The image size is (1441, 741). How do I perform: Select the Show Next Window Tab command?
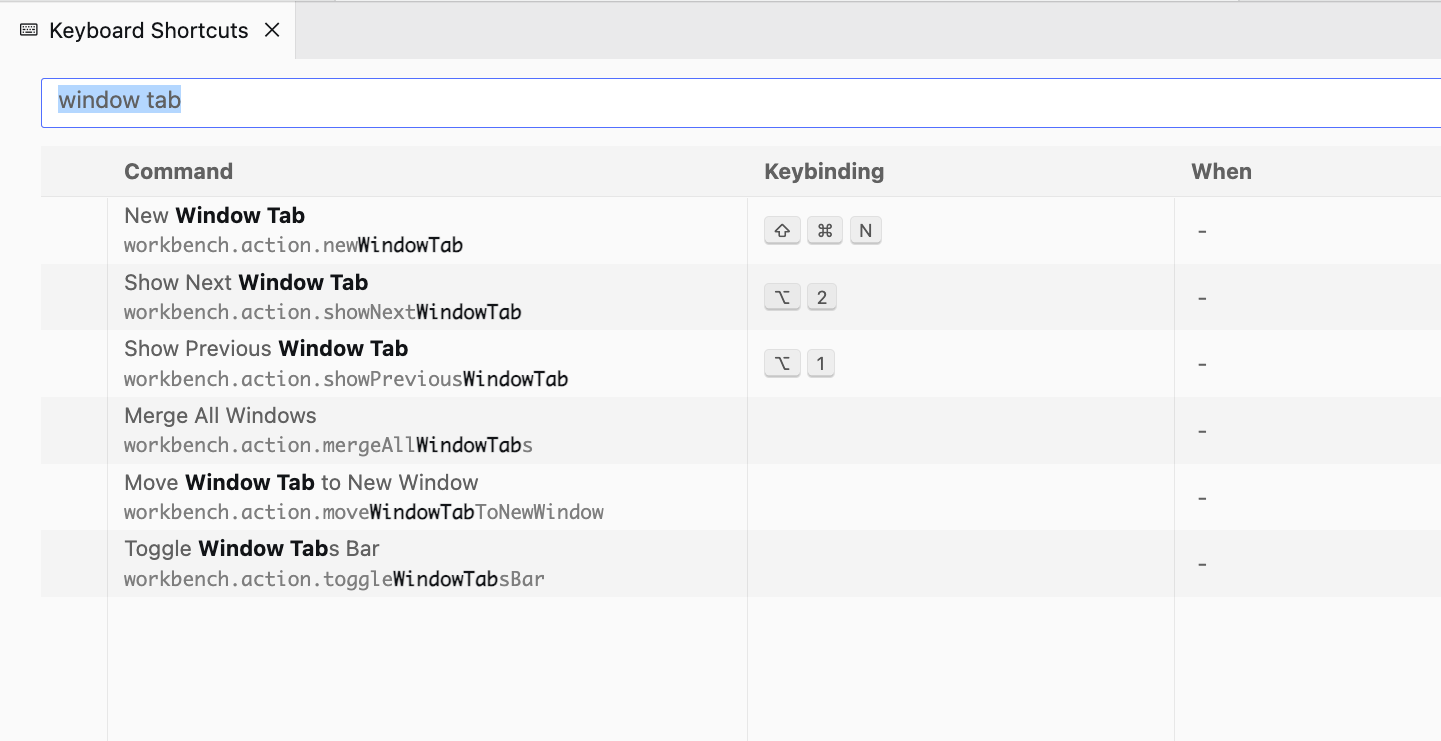click(x=246, y=283)
